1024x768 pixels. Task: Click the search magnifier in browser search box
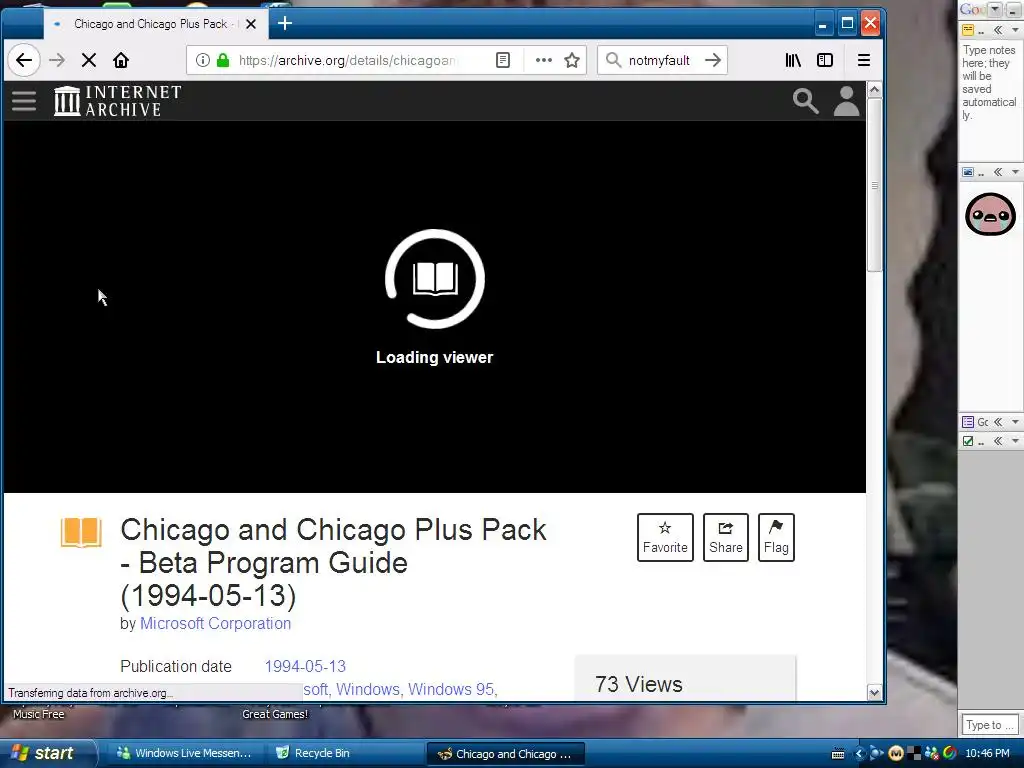pyautogui.click(x=613, y=60)
